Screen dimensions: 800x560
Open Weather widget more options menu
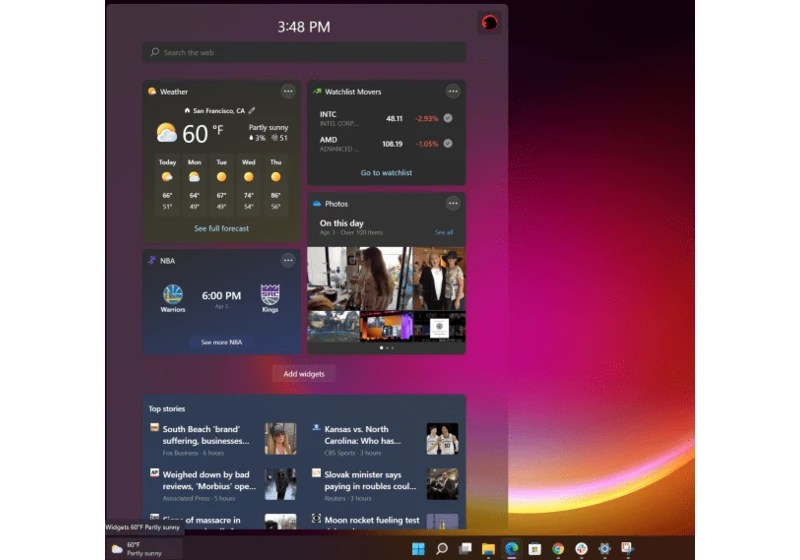pos(288,91)
